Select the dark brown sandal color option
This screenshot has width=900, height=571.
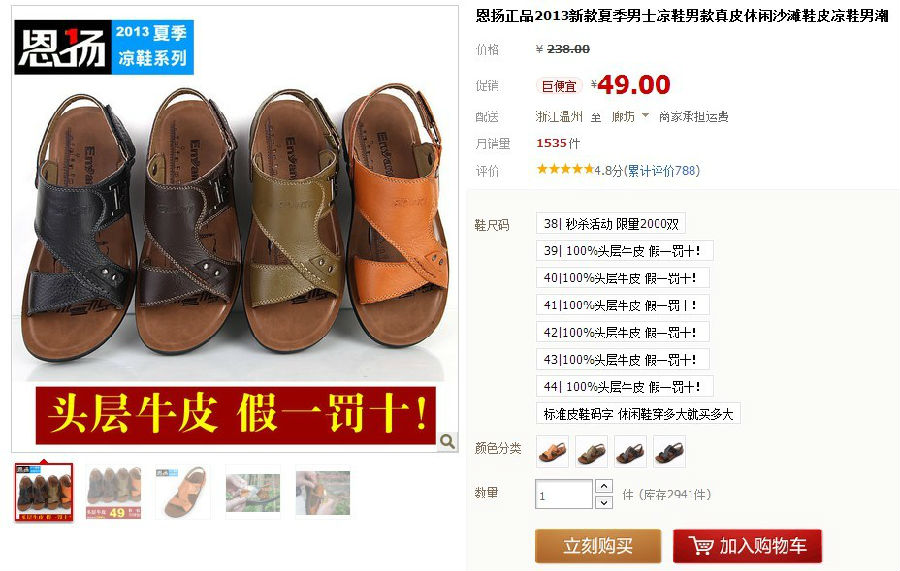tap(630, 452)
